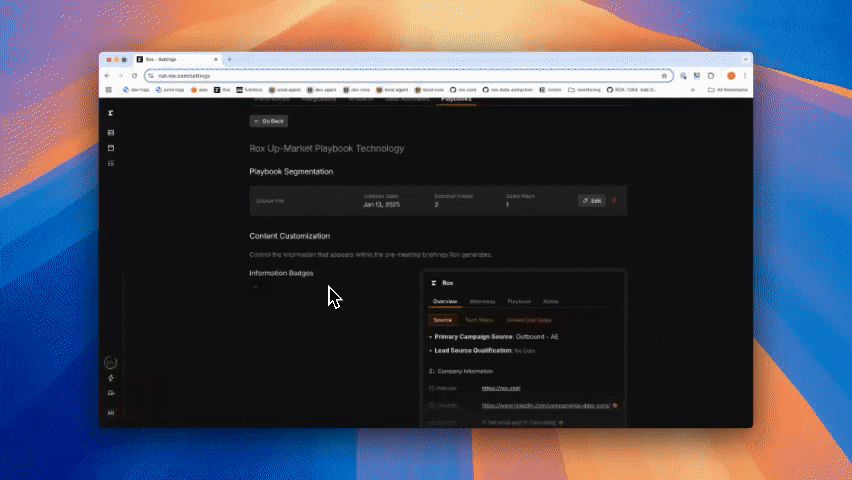Click the red delete icon beside Edit
This screenshot has height=480, width=852.
[614, 200]
